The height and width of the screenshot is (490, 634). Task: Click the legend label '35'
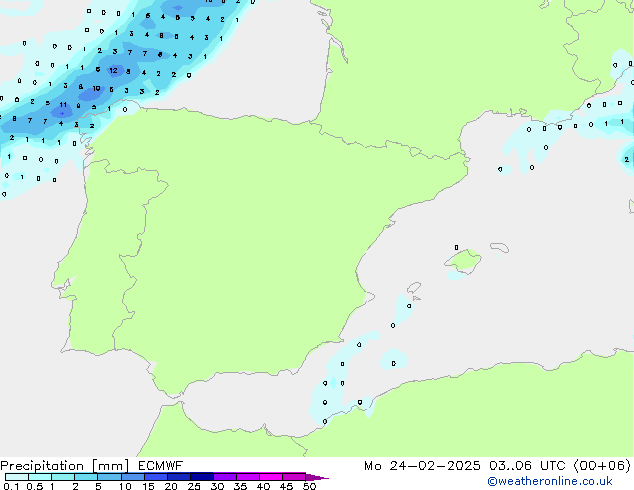tap(240, 486)
